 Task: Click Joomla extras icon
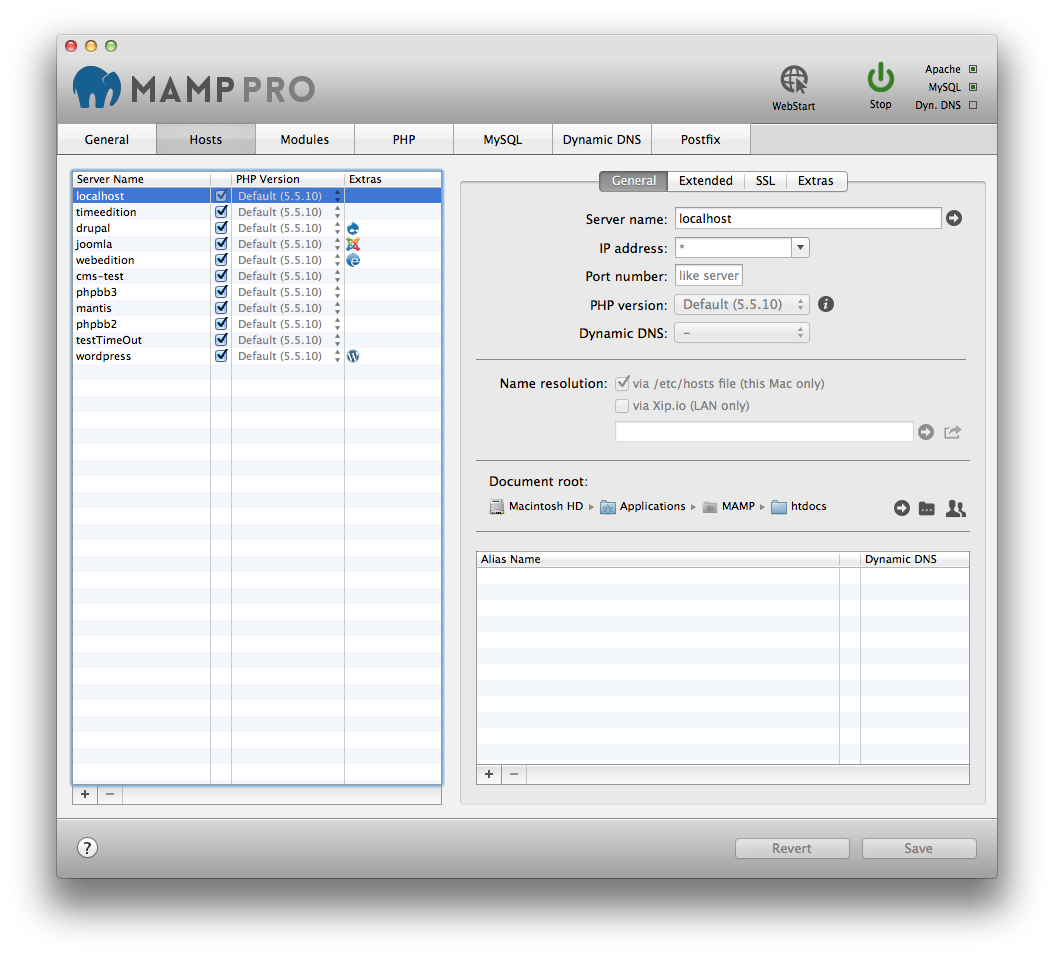353,245
